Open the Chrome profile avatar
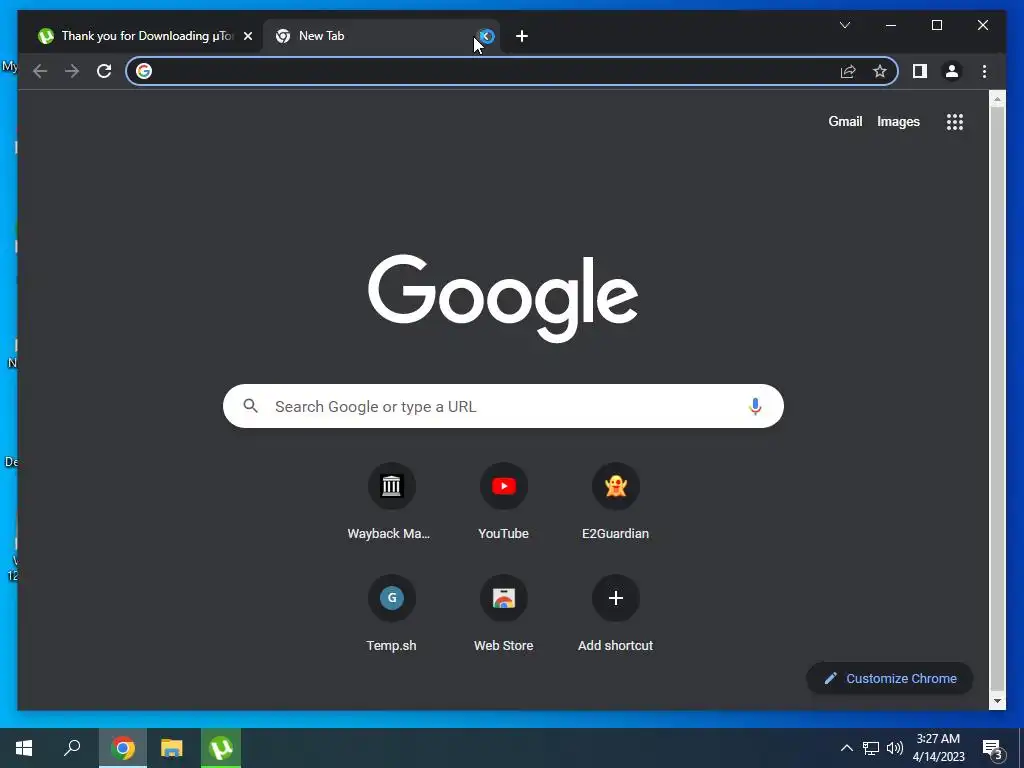 952,71
